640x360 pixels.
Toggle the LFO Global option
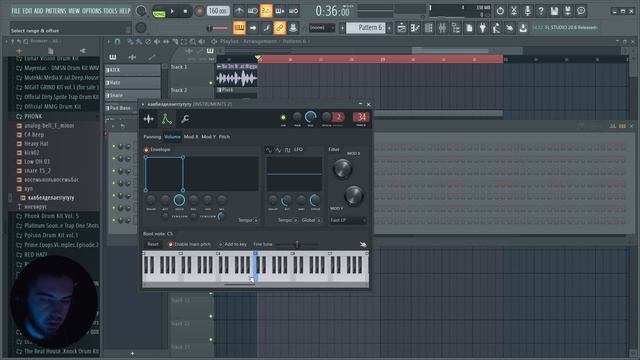(311, 220)
